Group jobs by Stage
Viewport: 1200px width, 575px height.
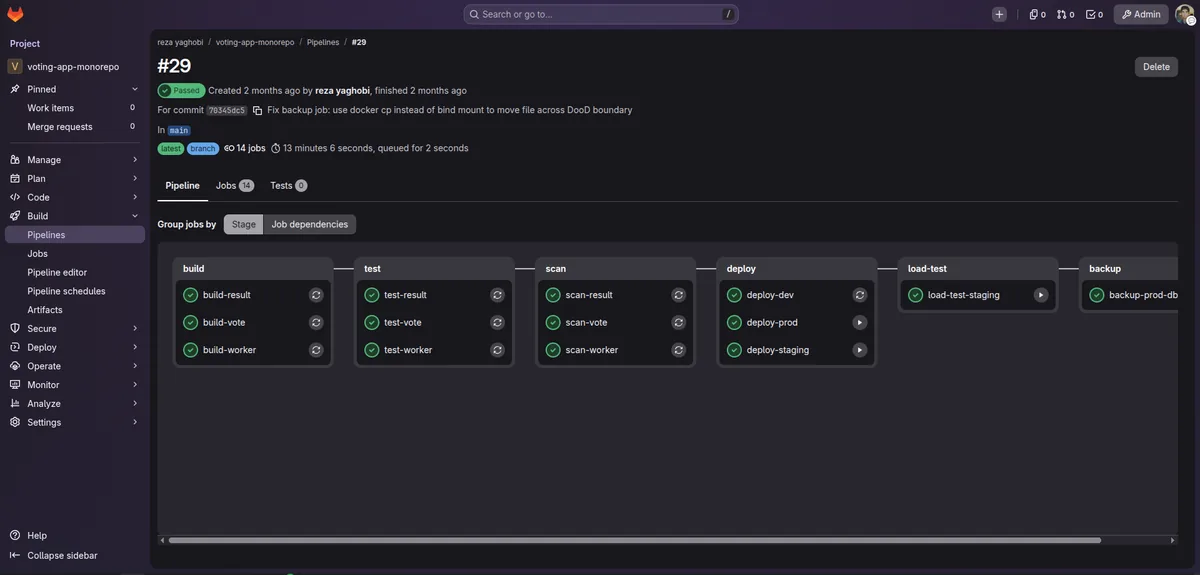click(243, 224)
